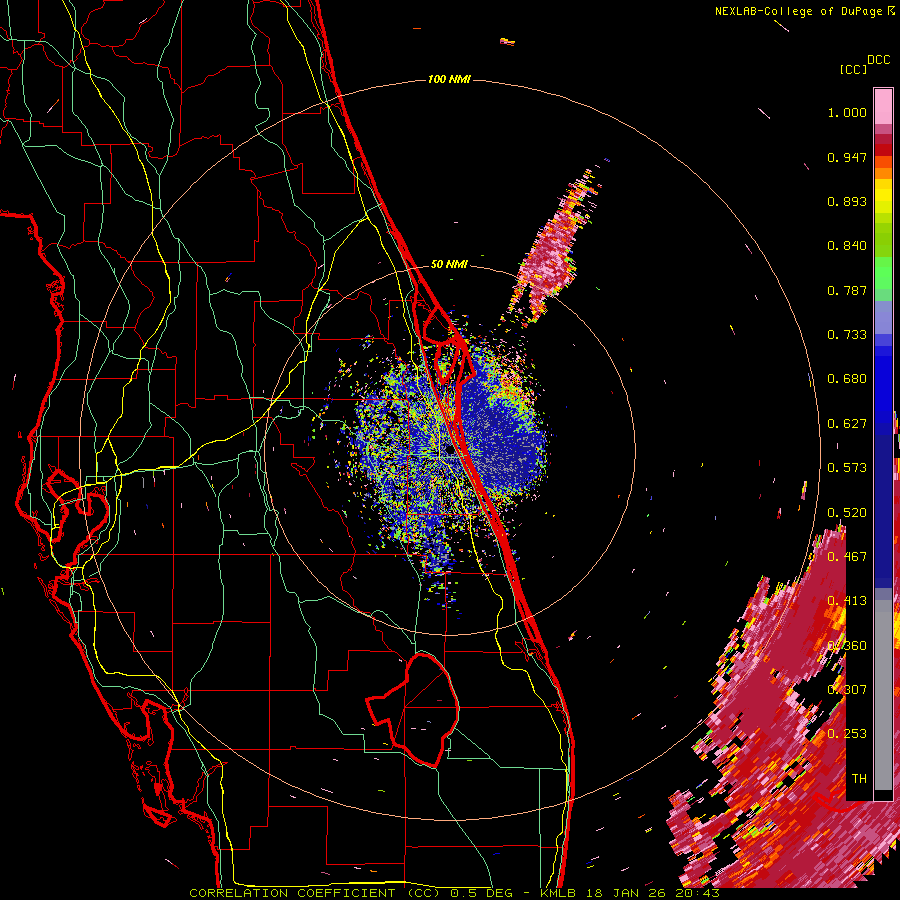Image resolution: width=900 pixels, height=900 pixels.
Task: Click the 0.253 scale value
Action: pos(847,734)
